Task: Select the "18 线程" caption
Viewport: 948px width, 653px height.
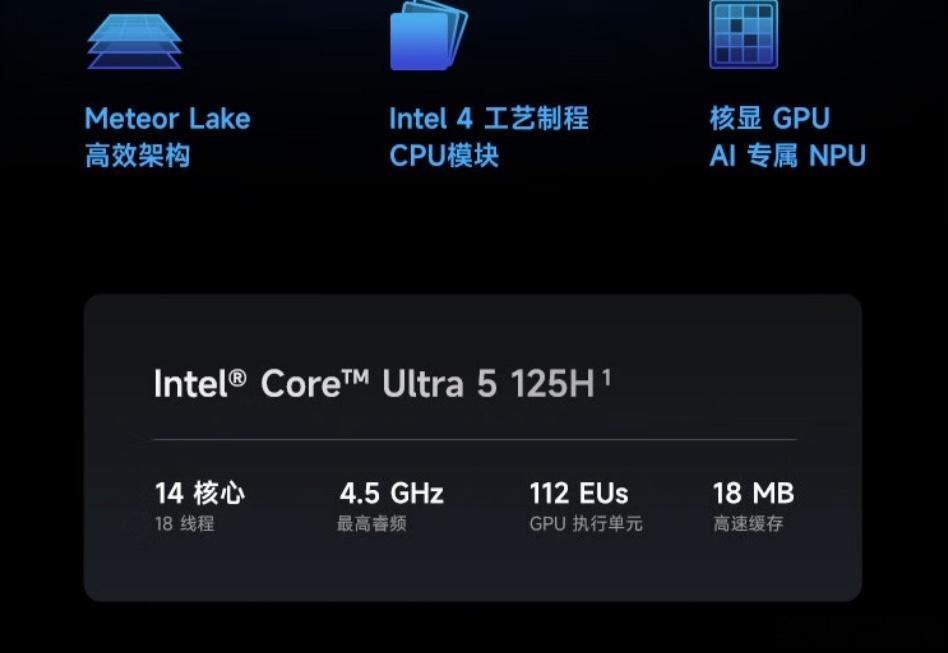Action: pyautogui.click(x=184, y=523)
